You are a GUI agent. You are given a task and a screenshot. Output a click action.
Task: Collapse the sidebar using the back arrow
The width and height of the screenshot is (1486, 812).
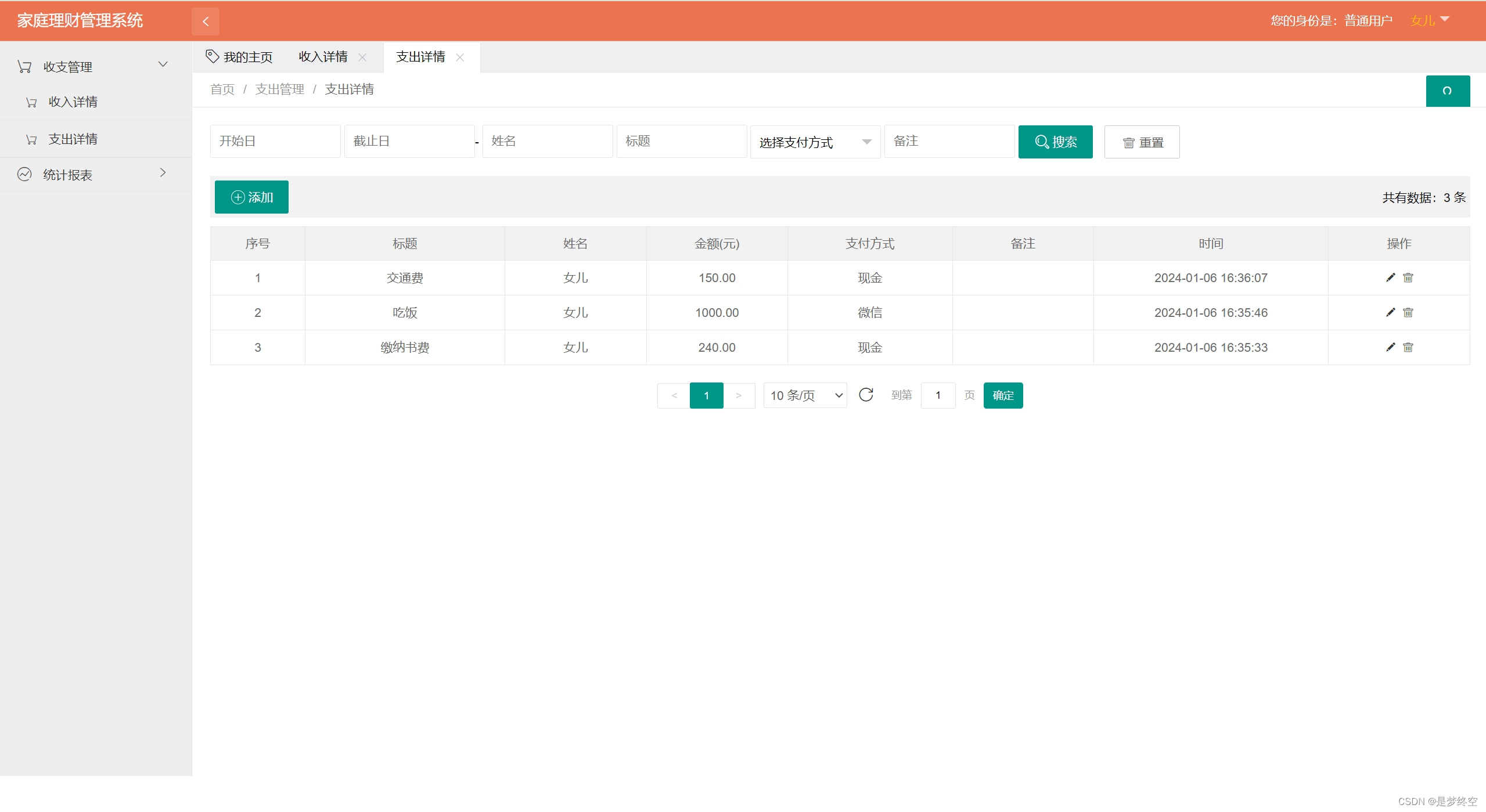[206, 21]
